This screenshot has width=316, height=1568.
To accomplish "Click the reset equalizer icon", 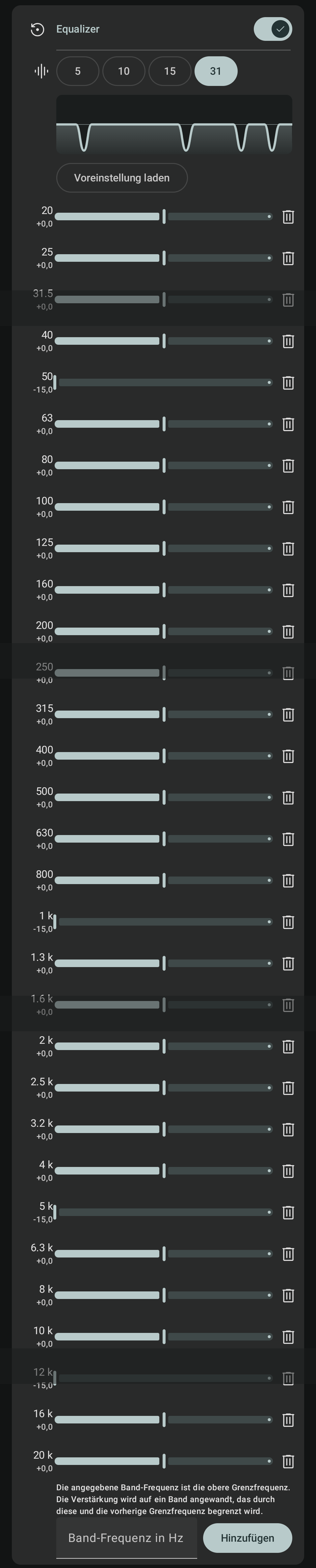I will pyautogui.click(x=37, y=29).
